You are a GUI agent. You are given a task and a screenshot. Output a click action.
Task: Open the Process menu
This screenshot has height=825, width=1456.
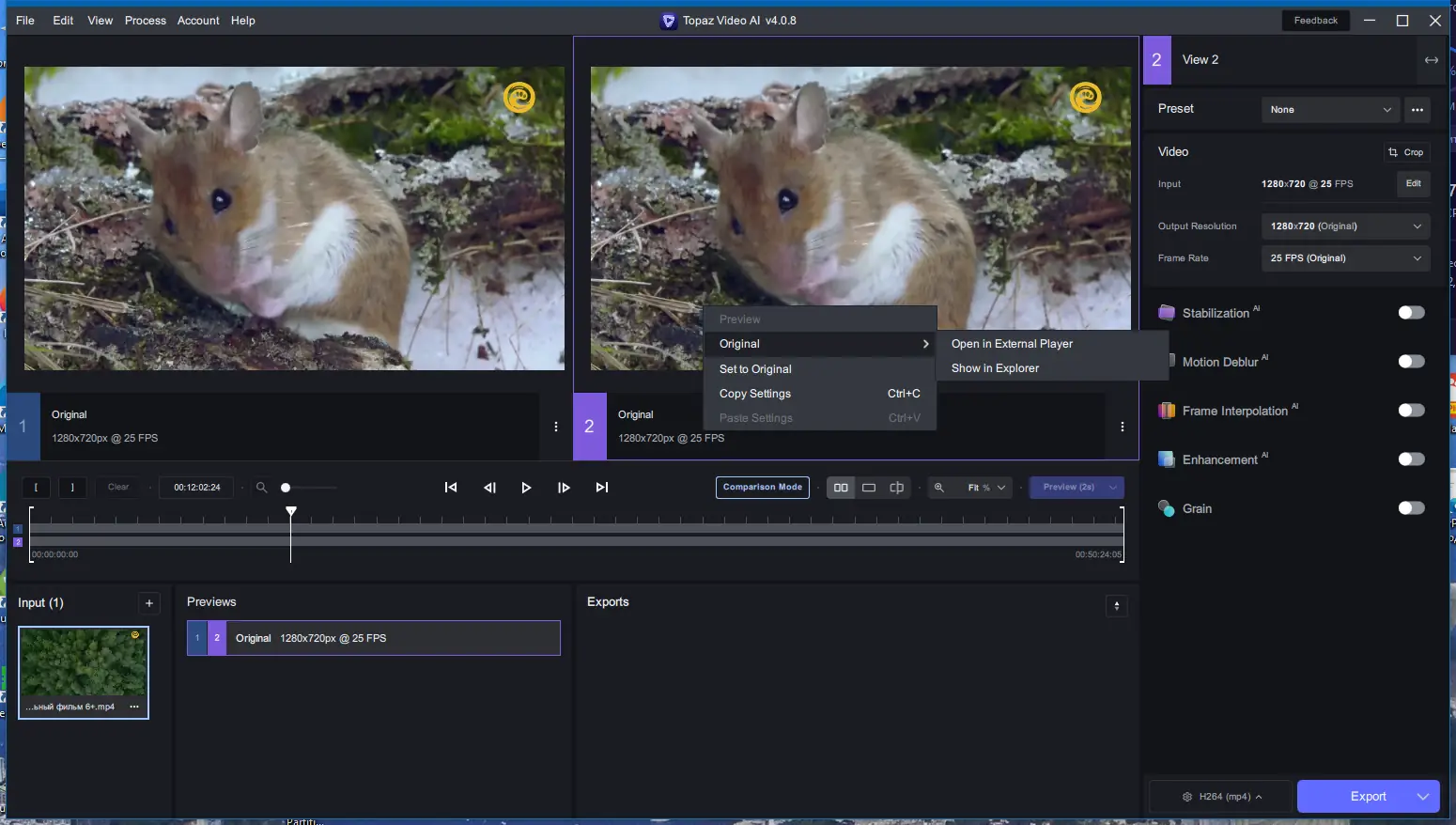[x=145, y=21]
